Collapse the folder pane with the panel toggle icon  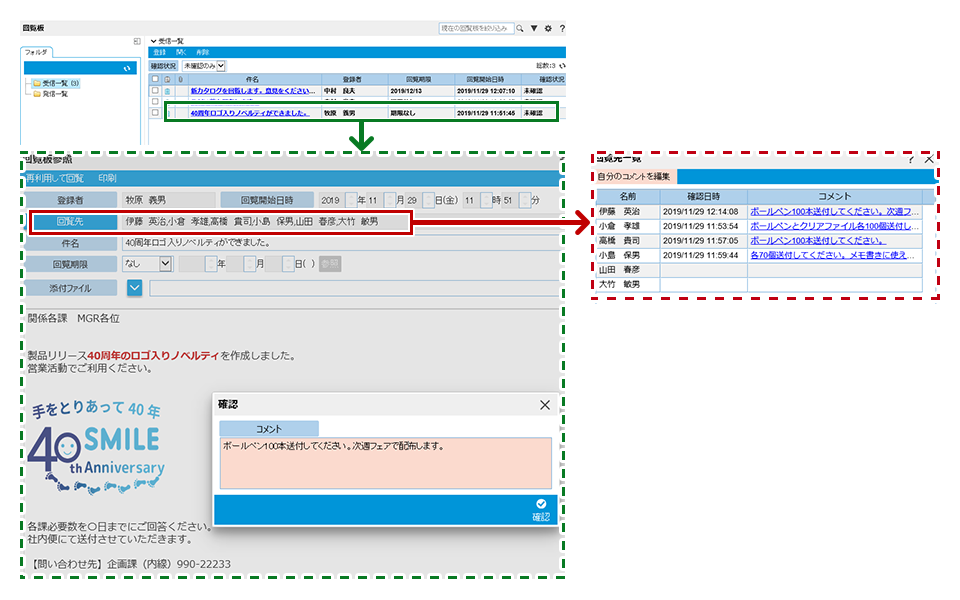point(137,41)
